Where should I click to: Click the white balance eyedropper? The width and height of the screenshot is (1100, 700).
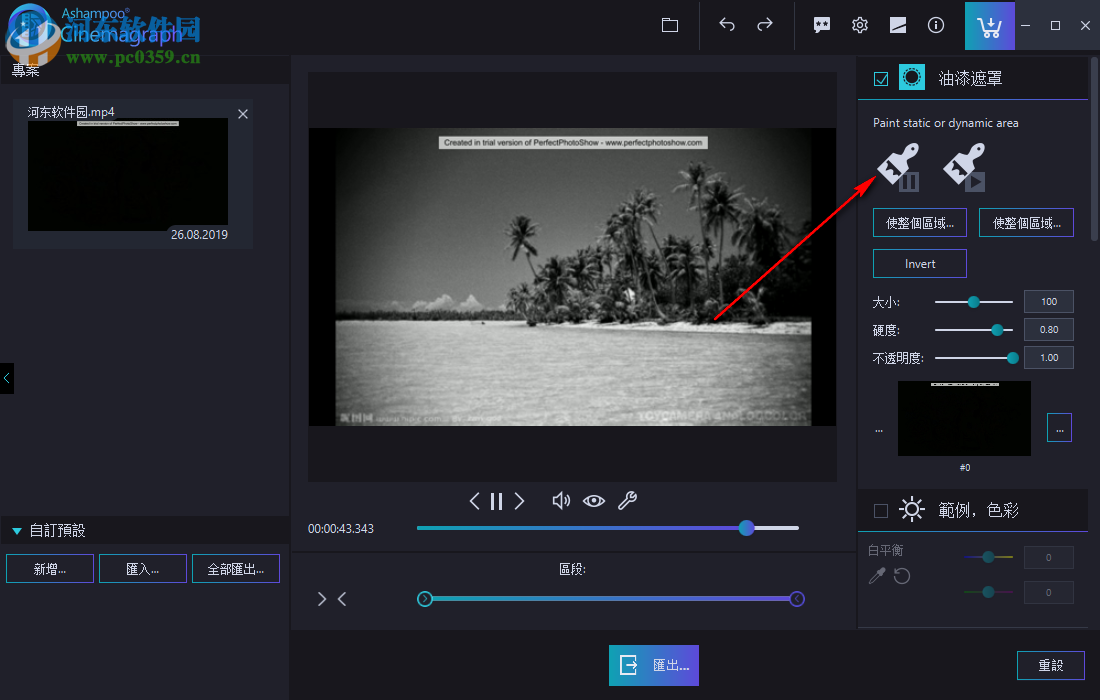[x=877, y=576]
